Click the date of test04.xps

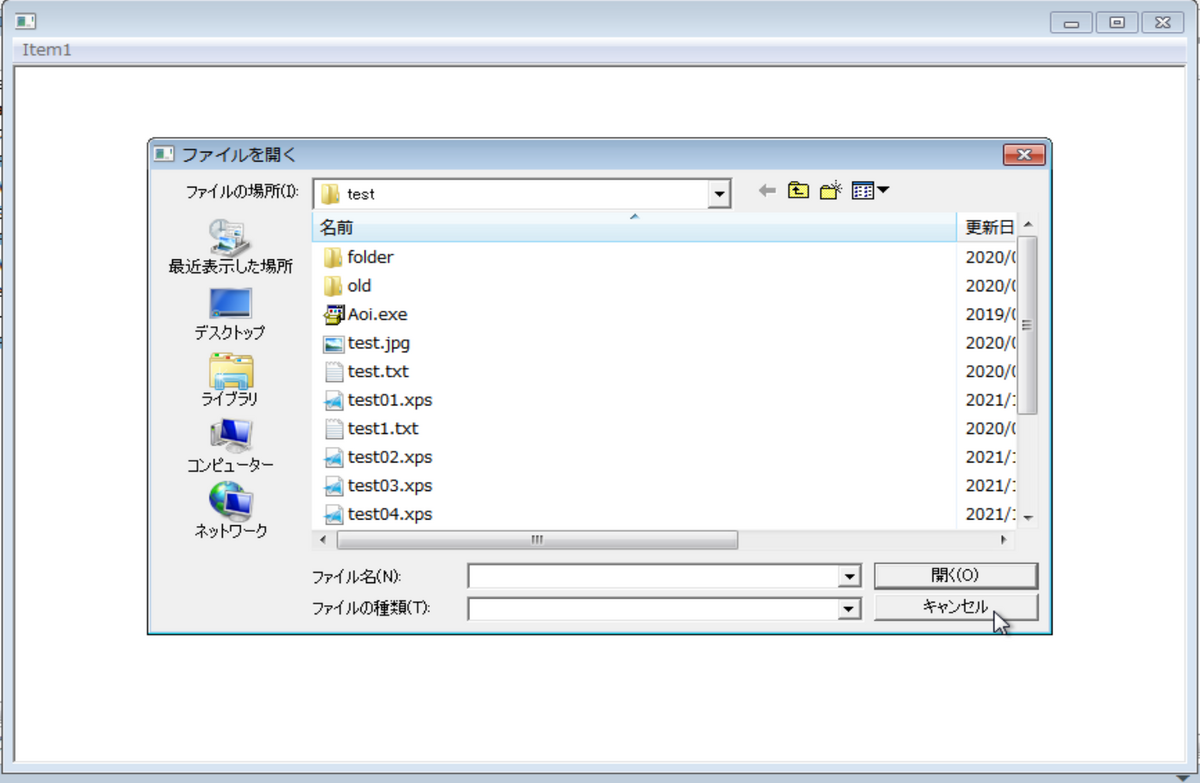990,514
